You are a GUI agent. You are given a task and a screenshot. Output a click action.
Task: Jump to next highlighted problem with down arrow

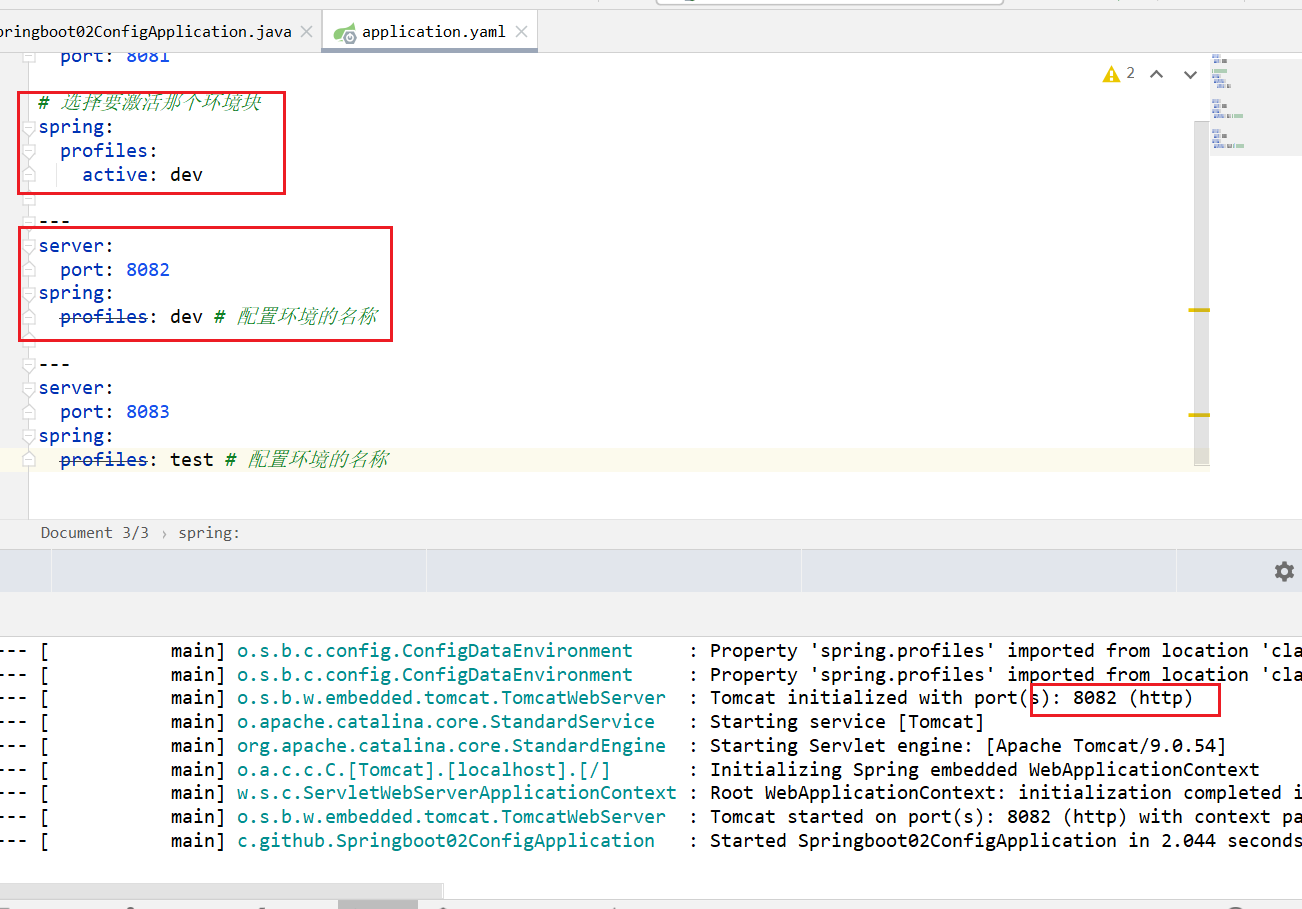(1190, 74)
